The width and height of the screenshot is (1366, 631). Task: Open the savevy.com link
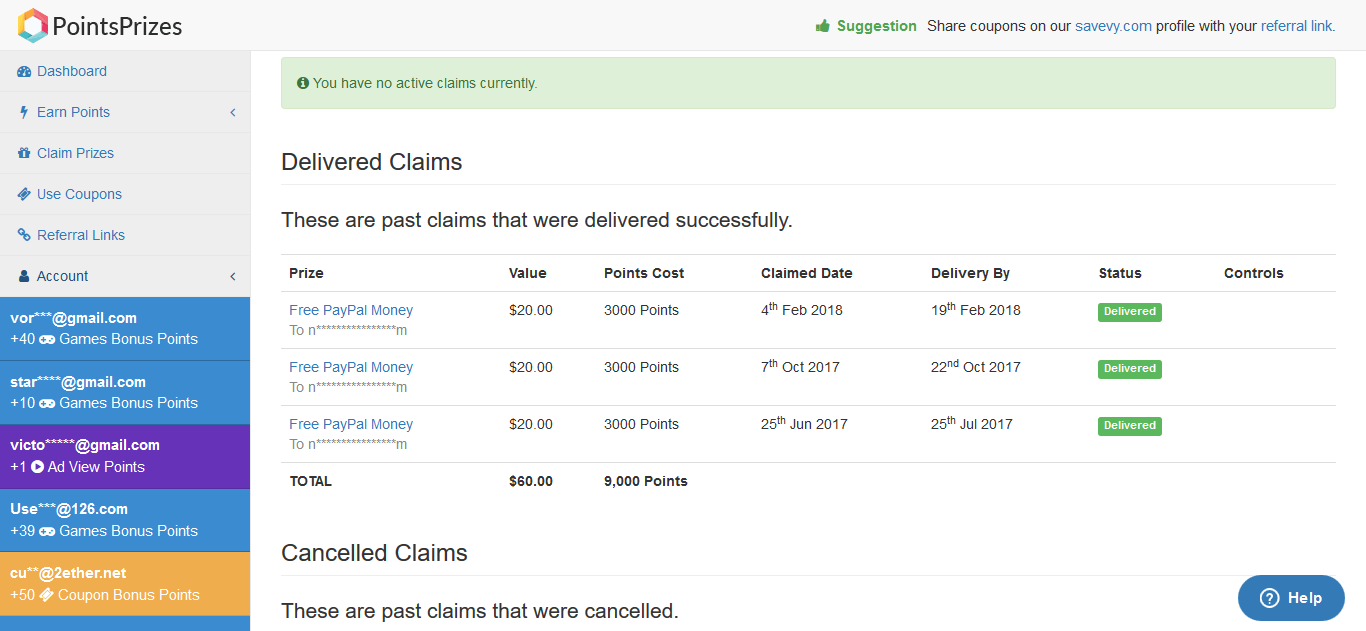click(x=1113, y=26)
